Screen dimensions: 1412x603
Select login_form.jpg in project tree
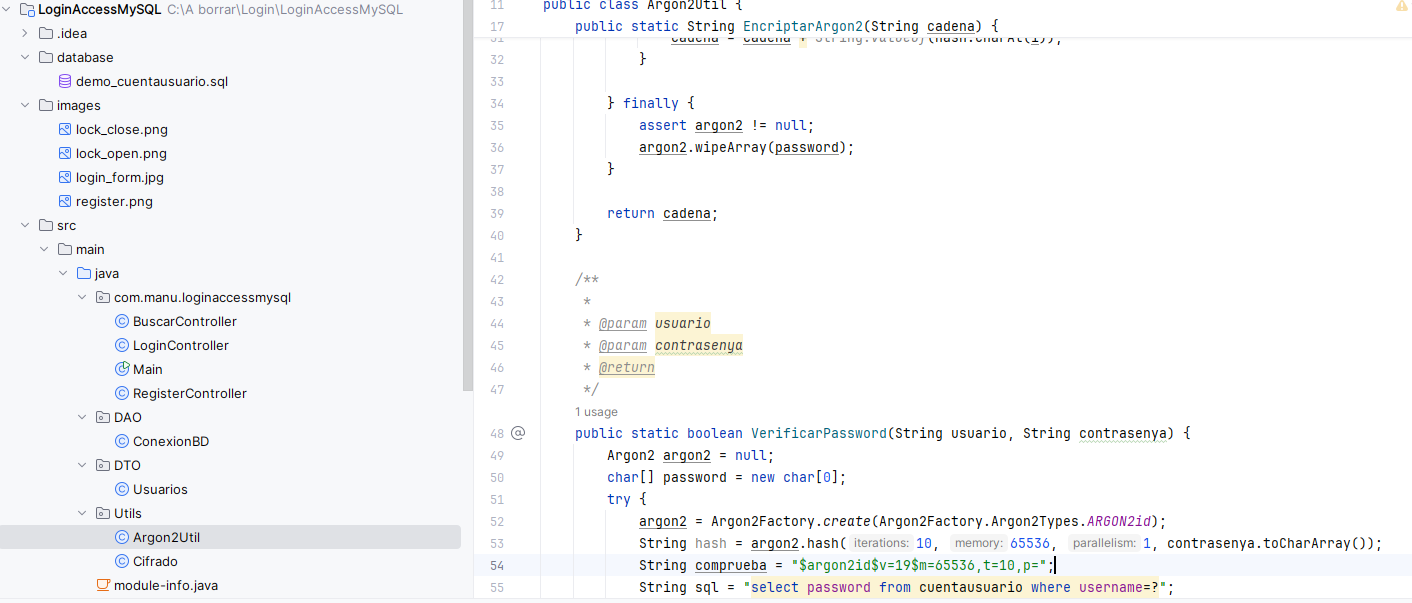120,177
